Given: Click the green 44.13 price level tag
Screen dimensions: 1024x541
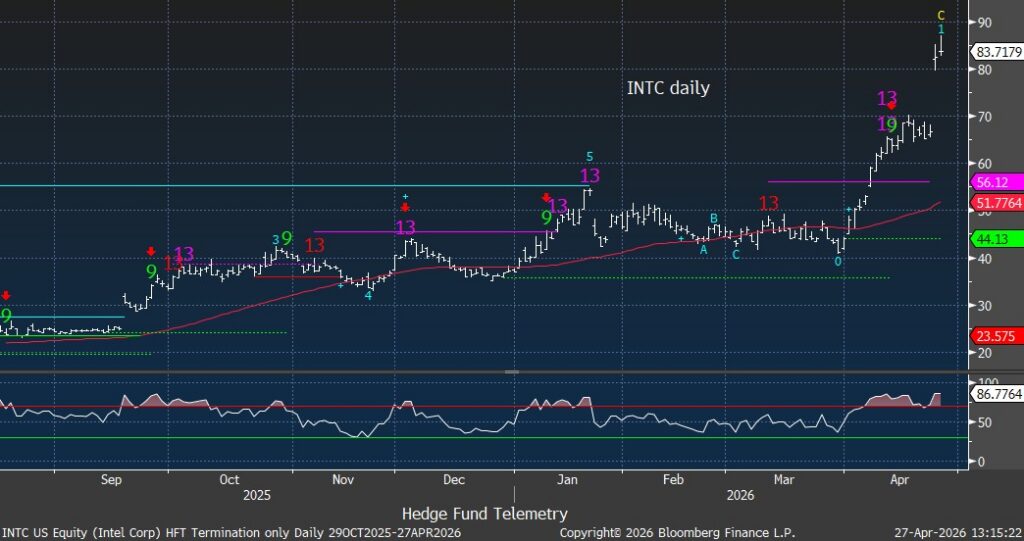Looking at the screenshot, I should tap(994, 238).
